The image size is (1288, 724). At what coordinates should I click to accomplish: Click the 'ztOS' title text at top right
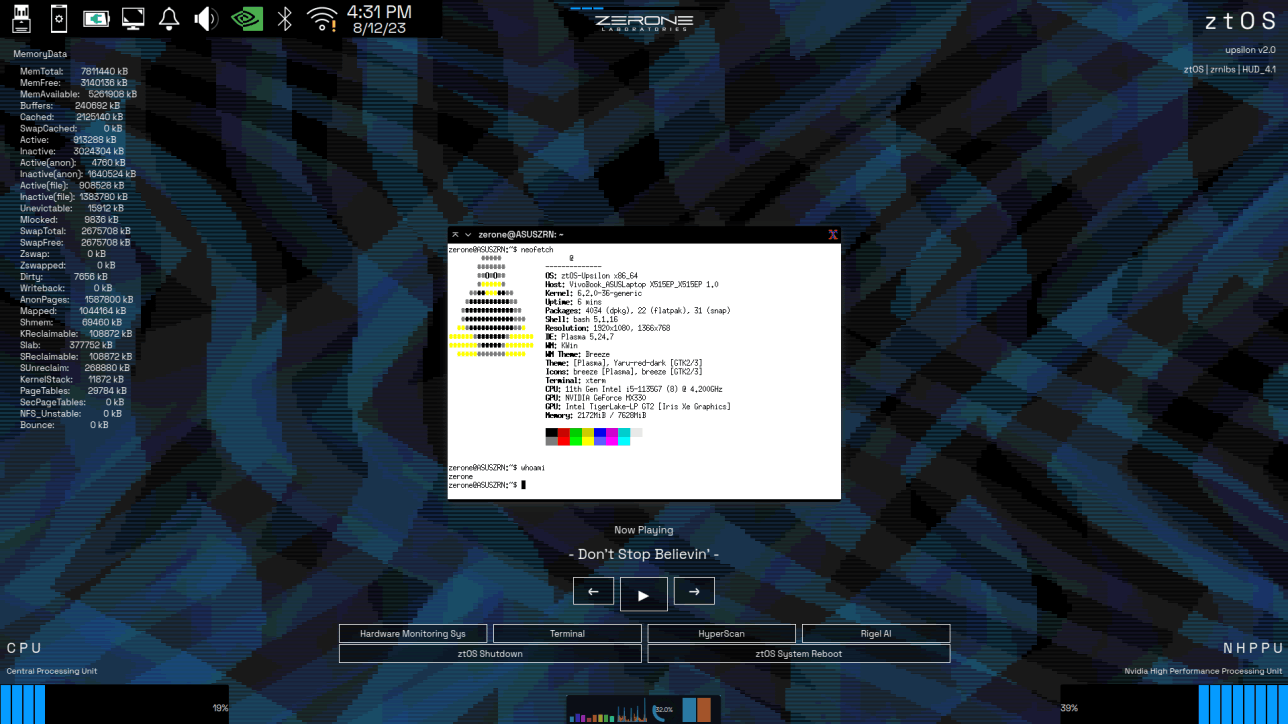1239,21
